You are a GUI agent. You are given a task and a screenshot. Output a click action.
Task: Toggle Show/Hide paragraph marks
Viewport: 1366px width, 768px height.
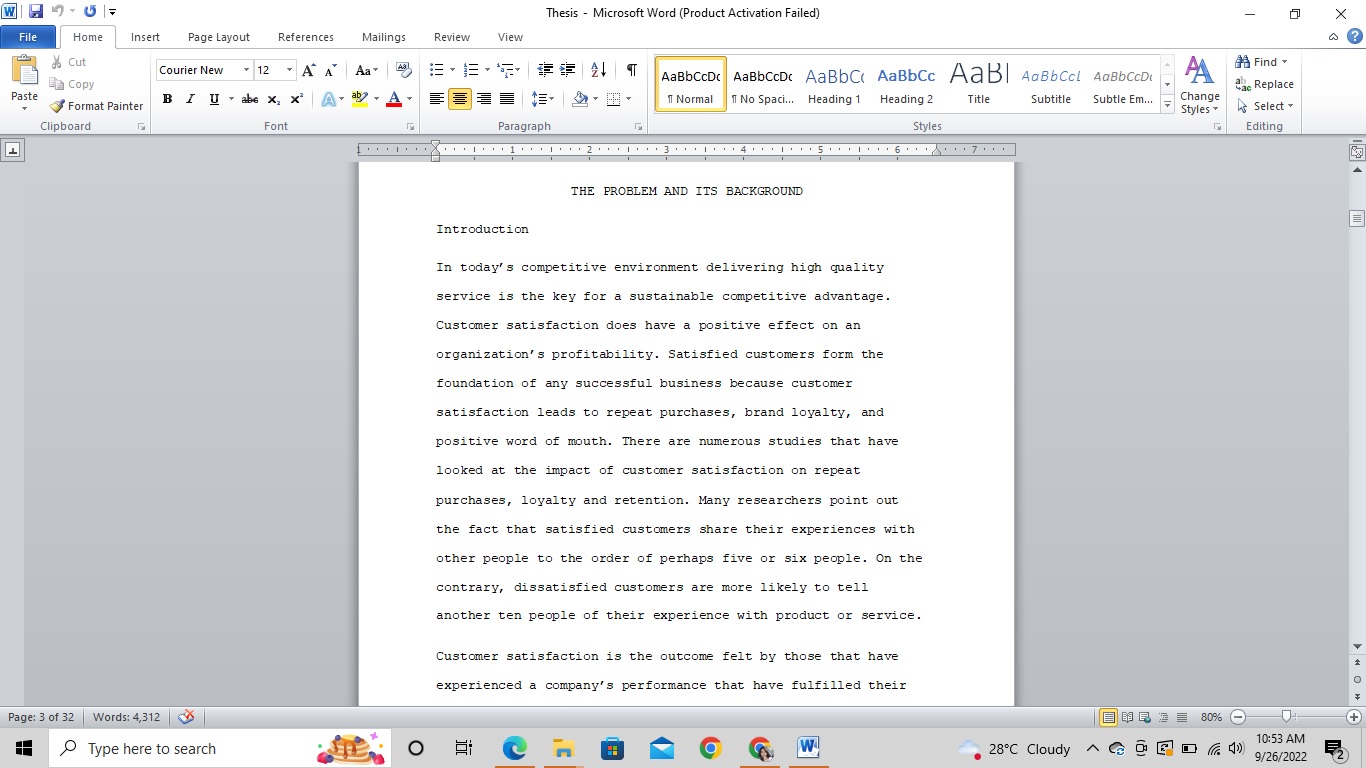click(631, 70)
